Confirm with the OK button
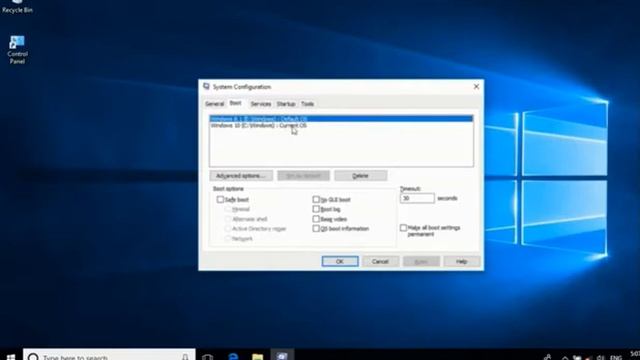 [x=340, y=262]
